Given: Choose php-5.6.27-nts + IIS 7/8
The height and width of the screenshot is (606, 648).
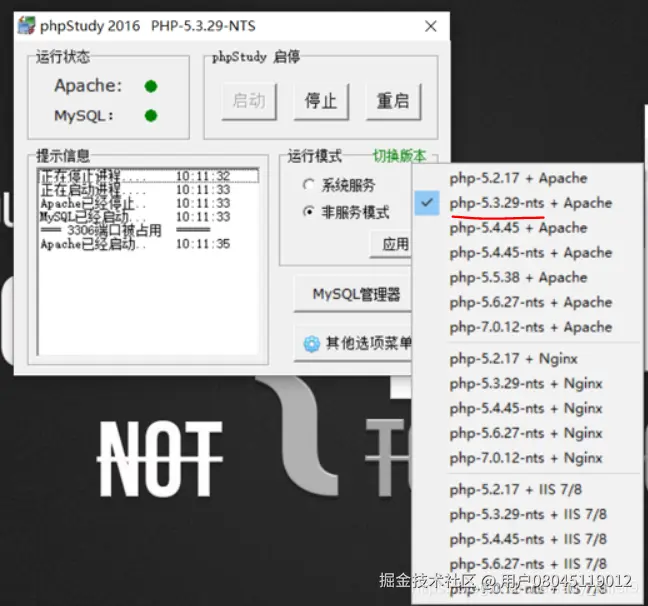Looking at the screenshot, I should pos(528,564).
